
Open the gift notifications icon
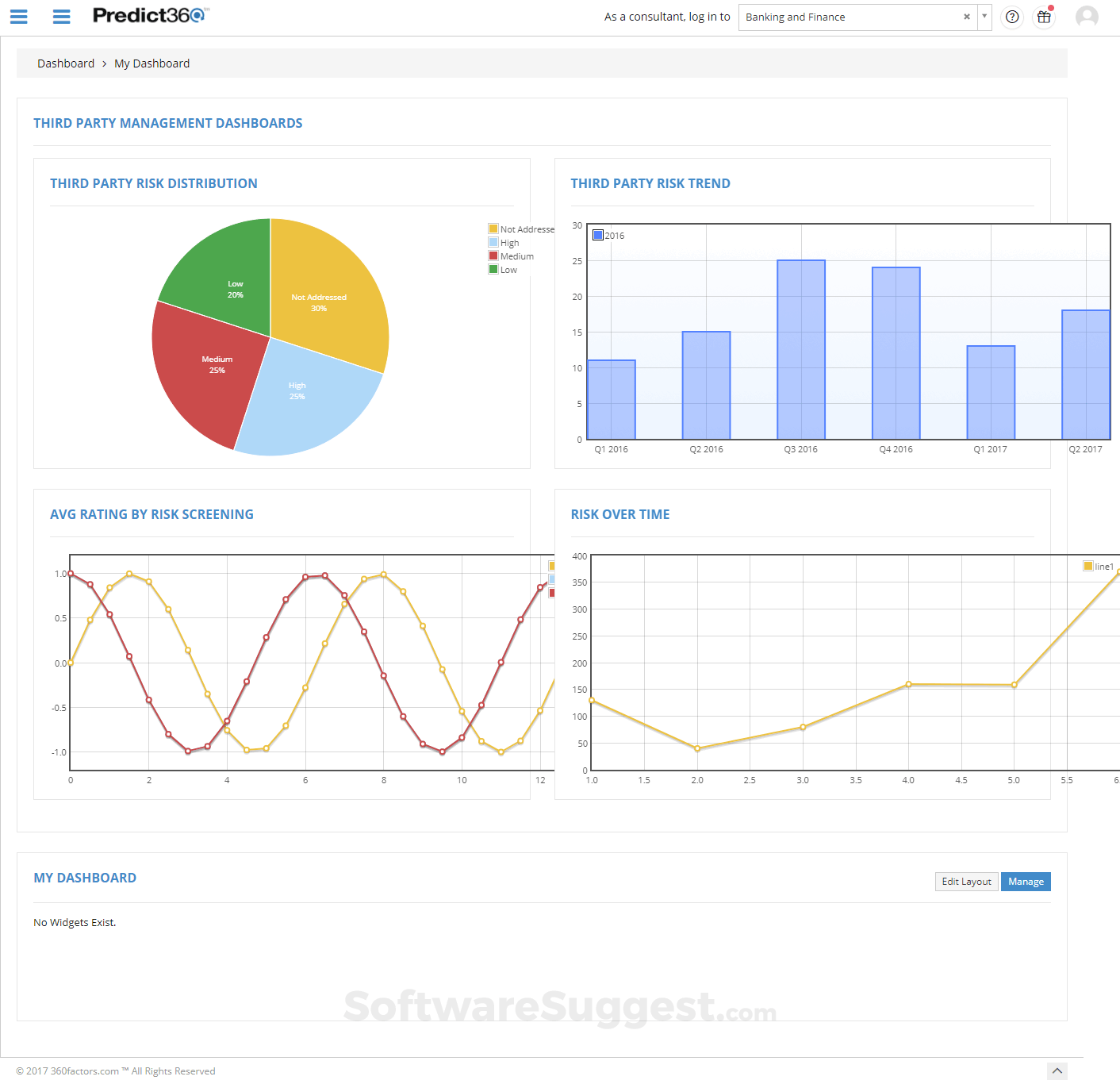pos(1044,17)
